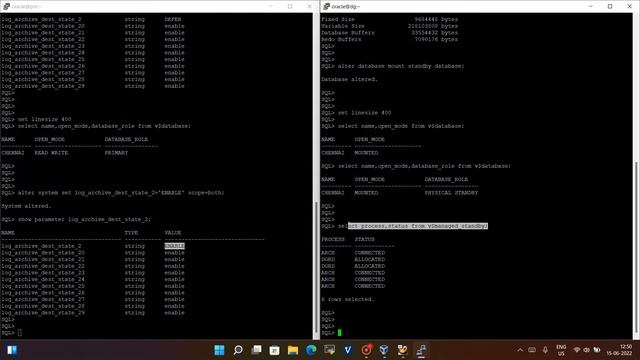Click READ WRITE open mode value
Viewport: 640px width, 360px height.
(x=51, y=153)
